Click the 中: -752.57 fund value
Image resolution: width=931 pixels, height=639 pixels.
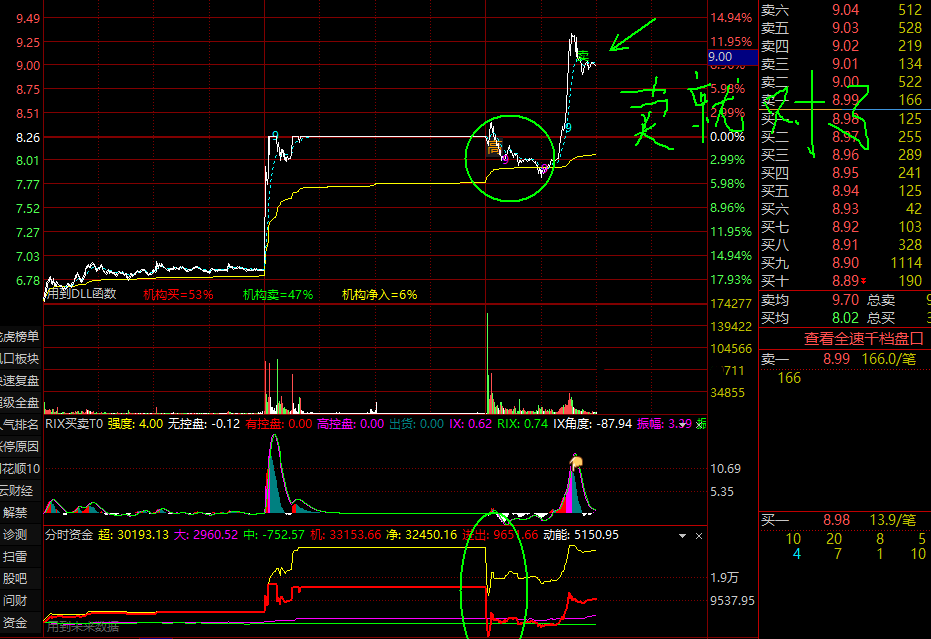coord(274,535)
